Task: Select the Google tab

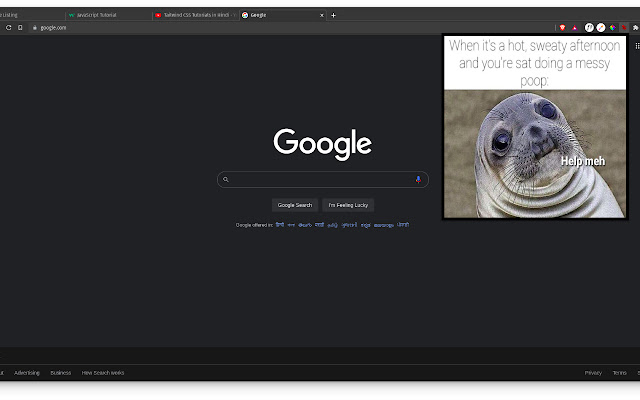Action: (282, 15)
